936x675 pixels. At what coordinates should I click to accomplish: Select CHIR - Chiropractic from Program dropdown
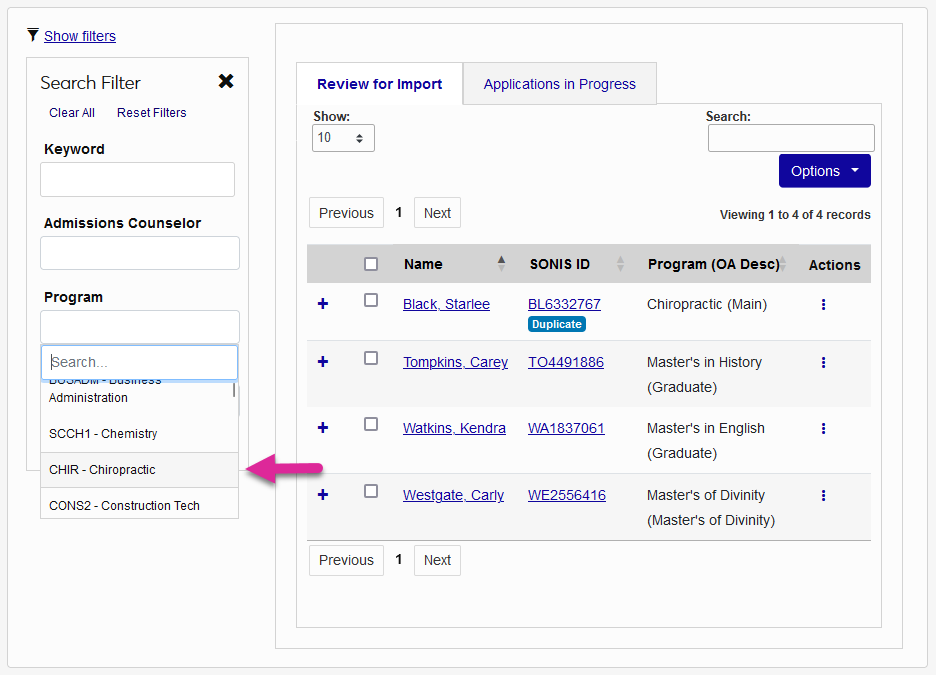pyautogui.click(x=101, y=469)
